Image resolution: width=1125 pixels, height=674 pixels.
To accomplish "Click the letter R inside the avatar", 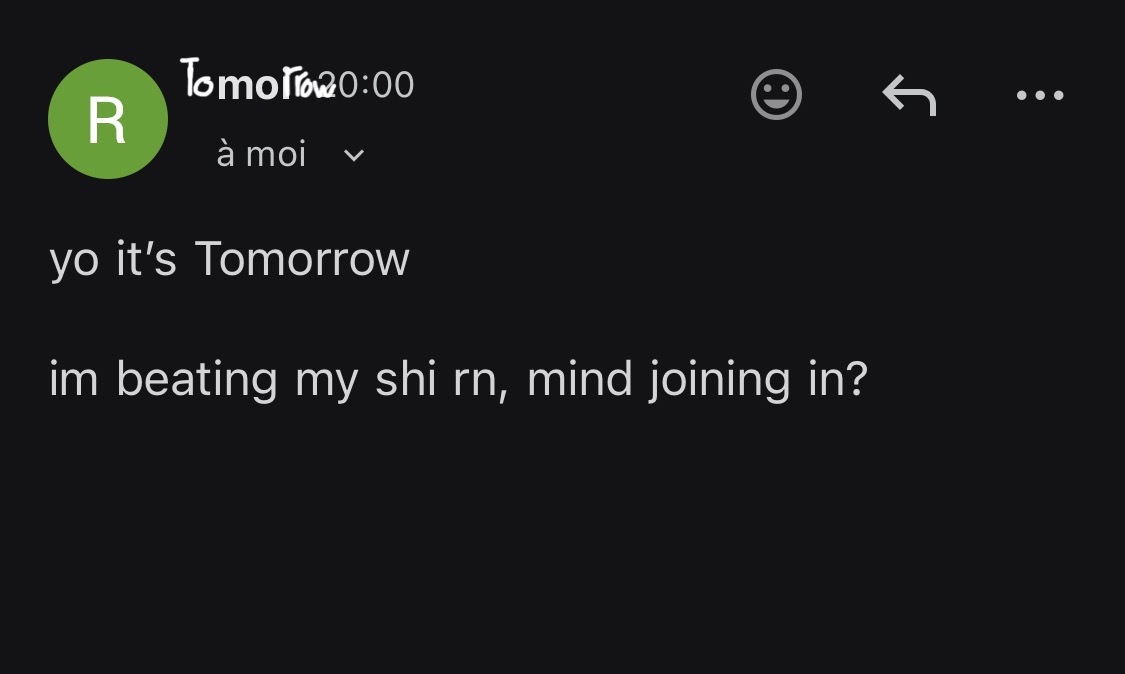I will point(107,120).
